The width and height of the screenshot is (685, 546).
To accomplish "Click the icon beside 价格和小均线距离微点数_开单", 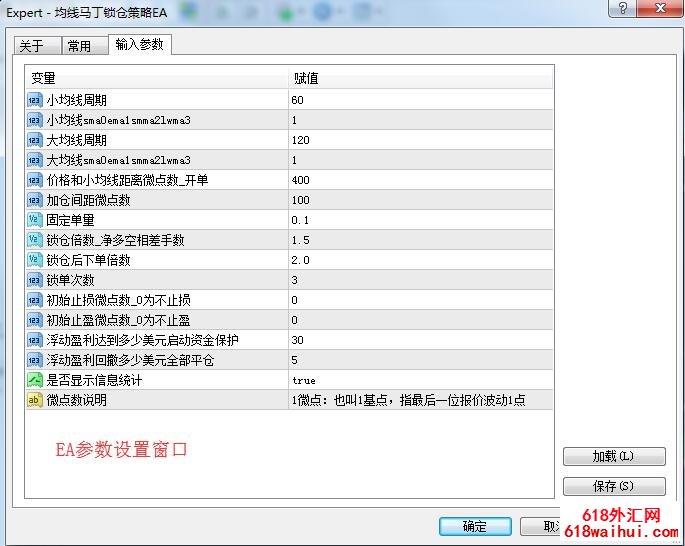I will click(35, 180).
